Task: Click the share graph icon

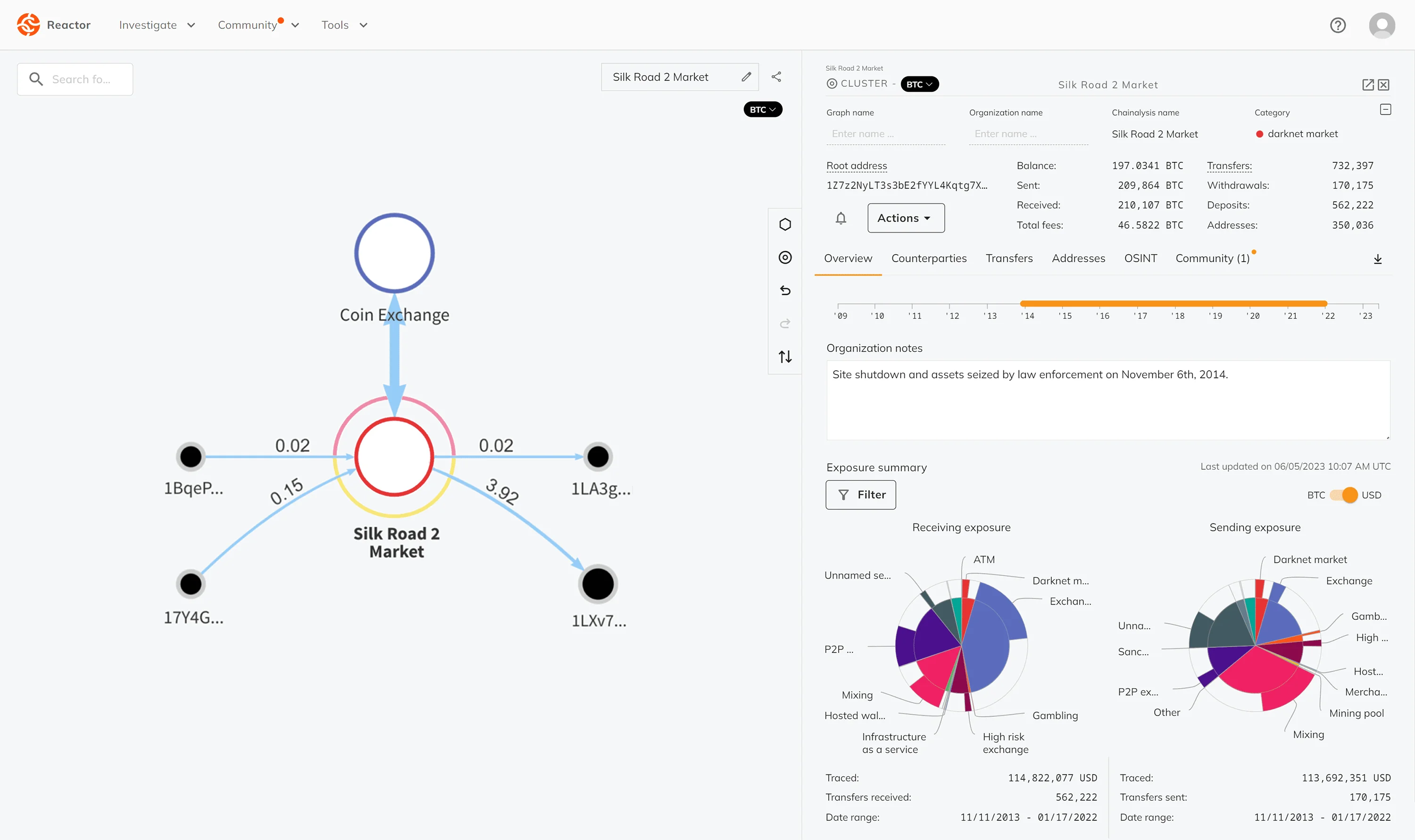Action: tap(776, 76)
